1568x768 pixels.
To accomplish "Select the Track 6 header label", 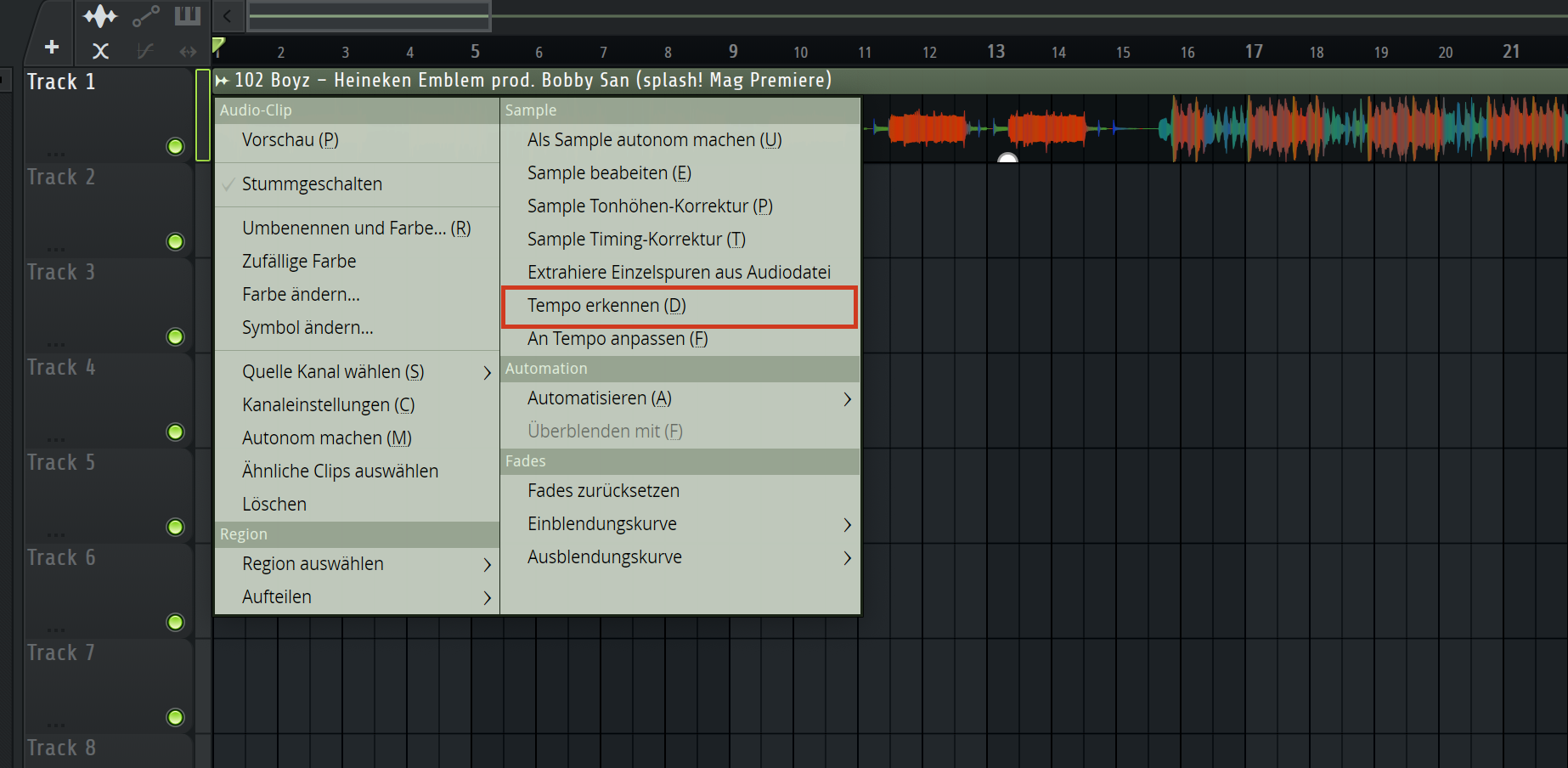I will (x=61, y=558).
